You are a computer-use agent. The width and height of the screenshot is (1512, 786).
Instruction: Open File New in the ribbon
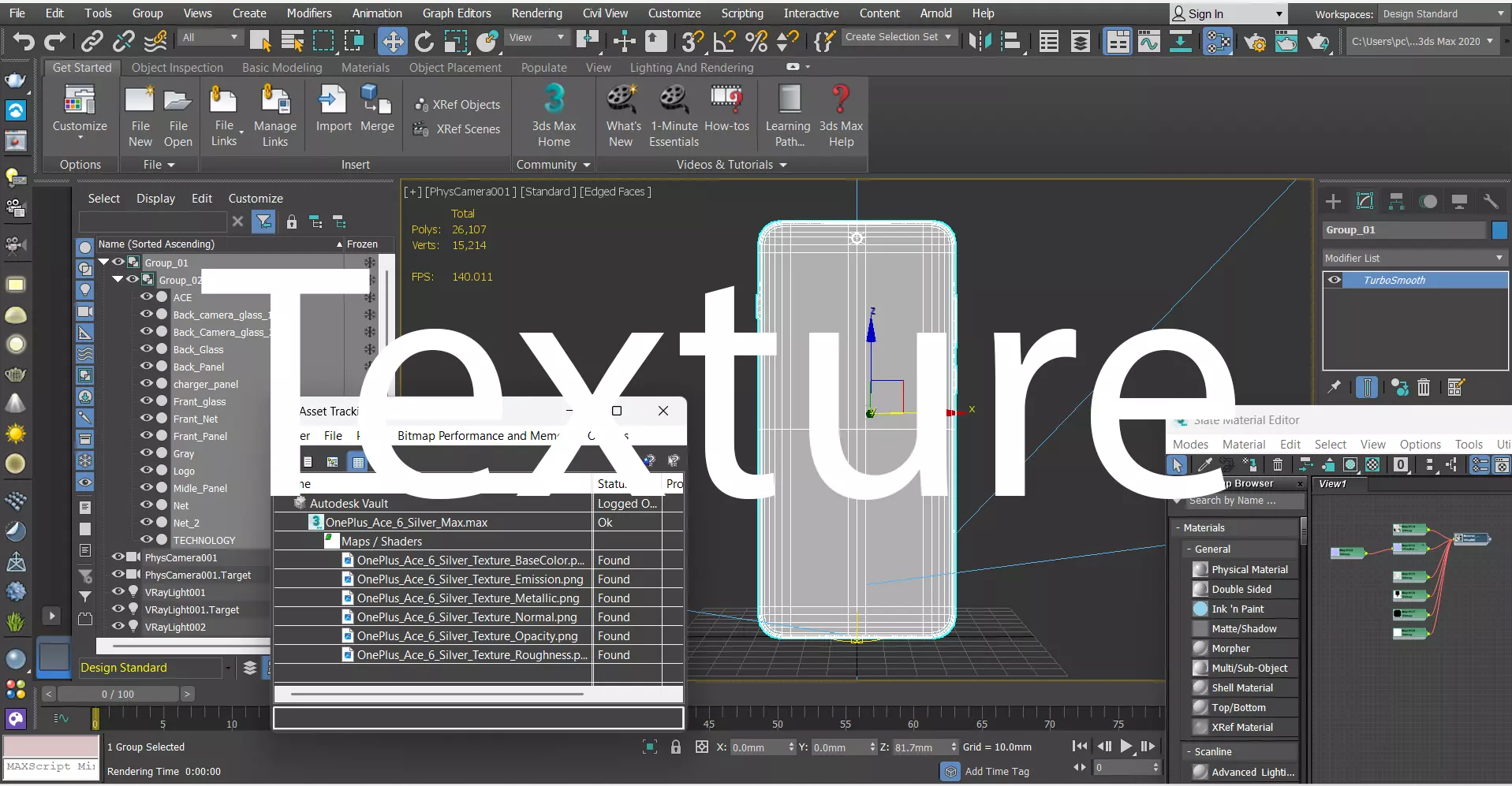pos(140,117)
